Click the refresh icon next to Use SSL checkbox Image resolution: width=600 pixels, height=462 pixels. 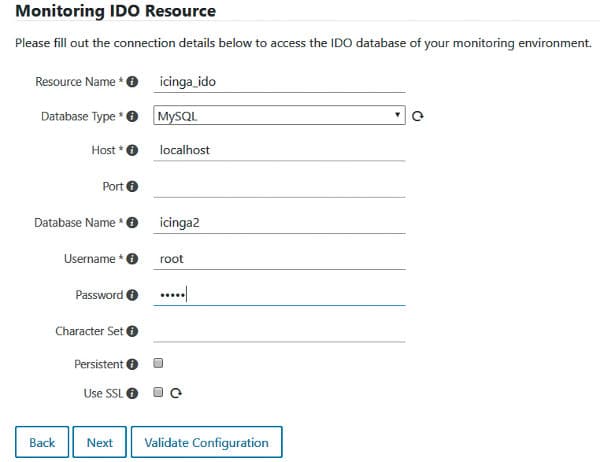pyautogui.click(x=176, y=394)
